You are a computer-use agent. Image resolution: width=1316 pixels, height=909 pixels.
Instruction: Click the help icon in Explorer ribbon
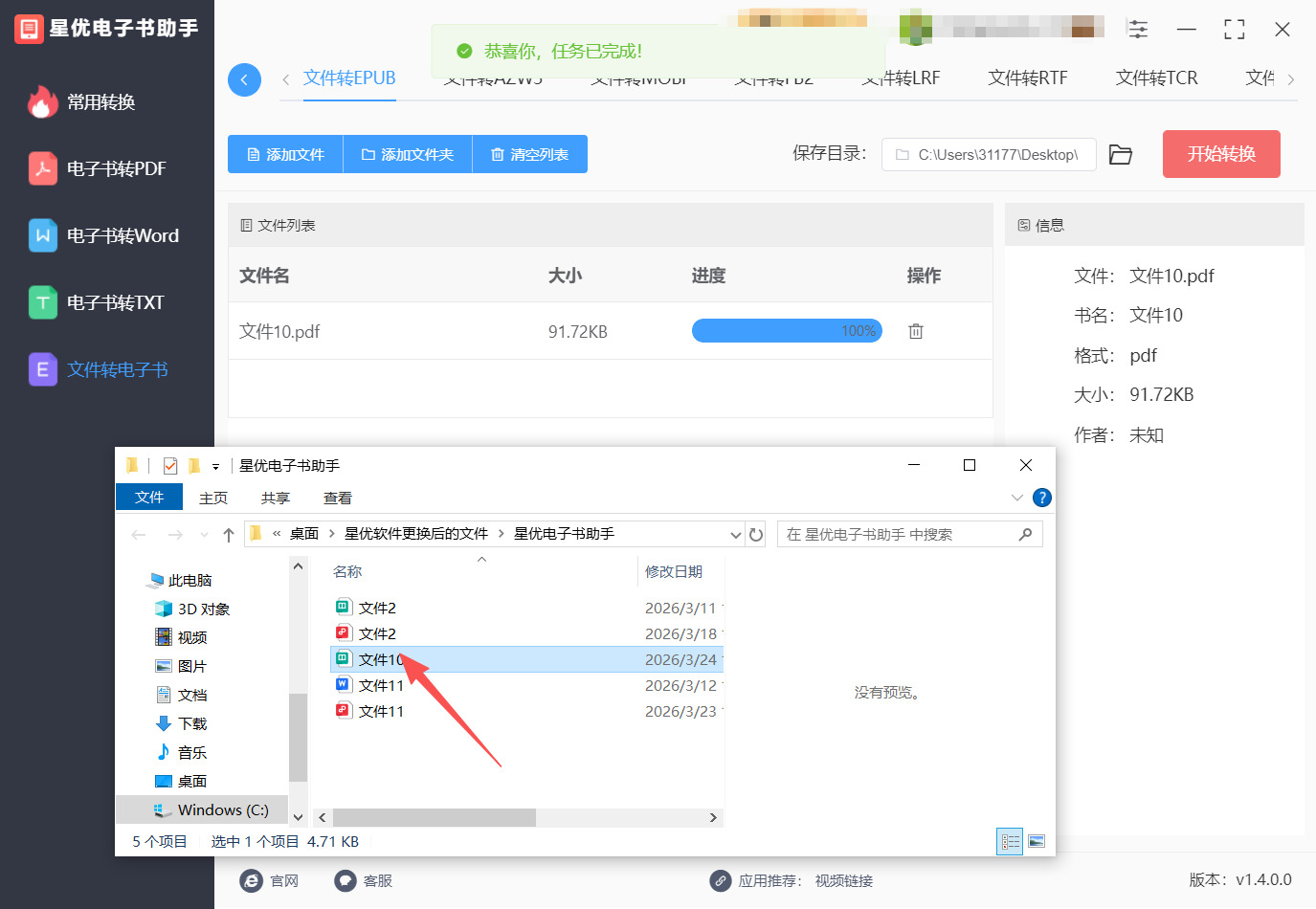coord(1042,498)
